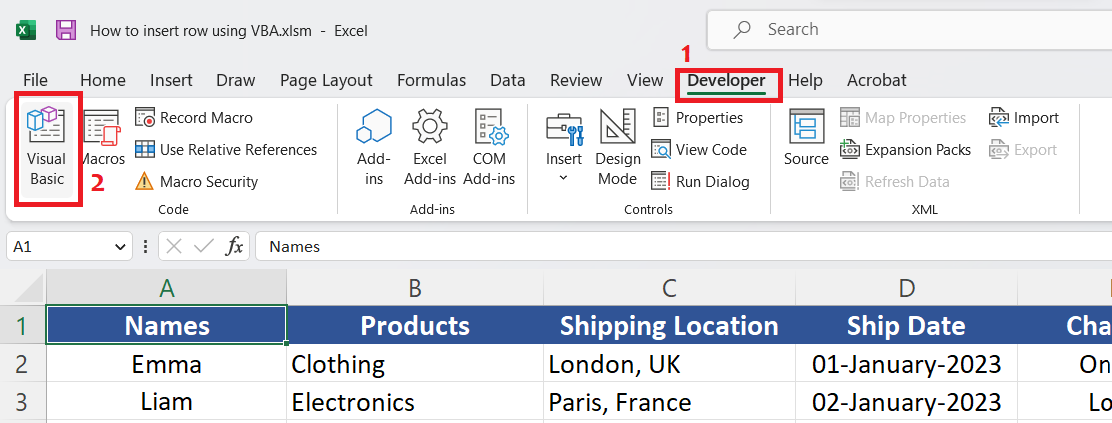Click the Save icon in title bar
This screenshot has width=1112, height=423.
[66, 30]
